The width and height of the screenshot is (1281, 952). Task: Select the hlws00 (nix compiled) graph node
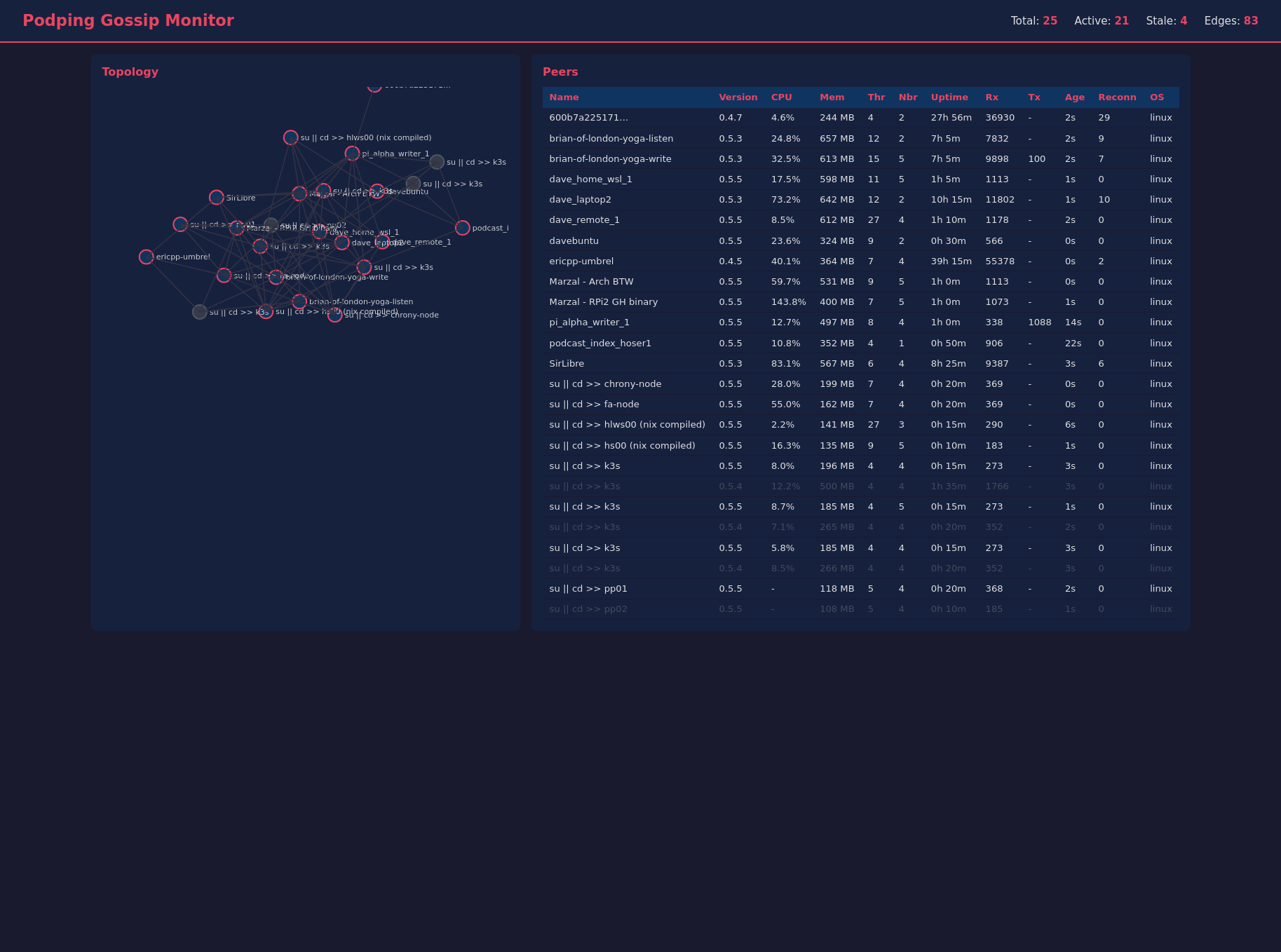(x=291, y=138)
